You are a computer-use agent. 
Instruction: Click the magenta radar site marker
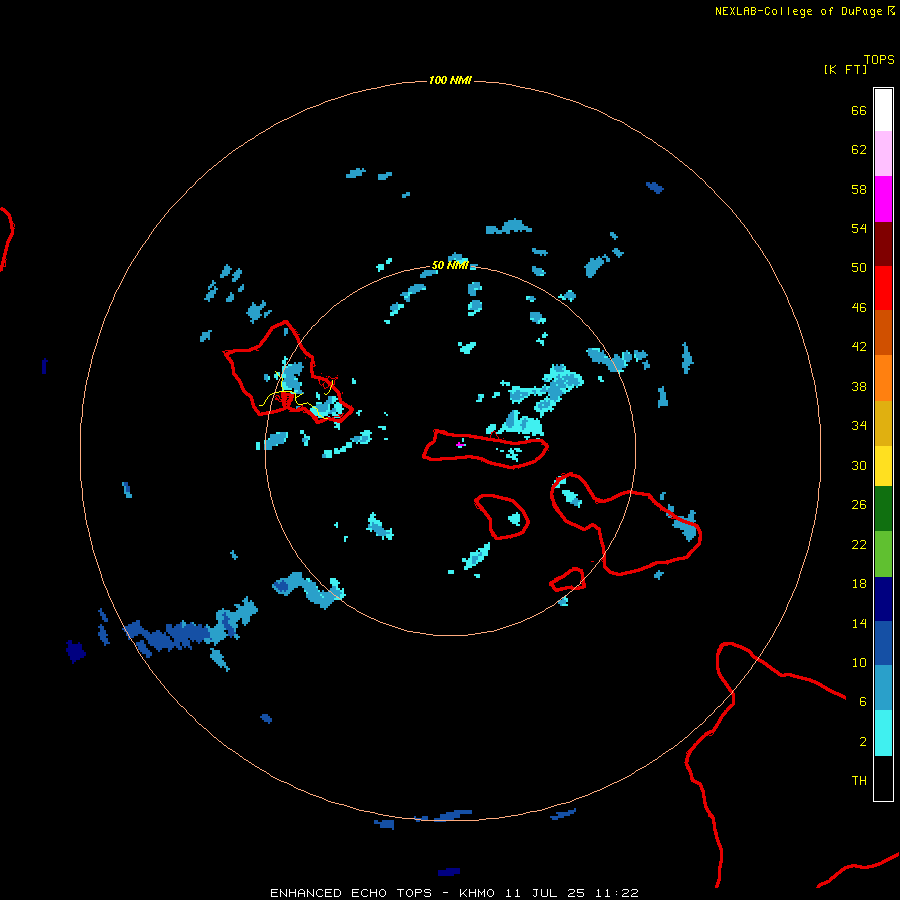click(460, 444)
